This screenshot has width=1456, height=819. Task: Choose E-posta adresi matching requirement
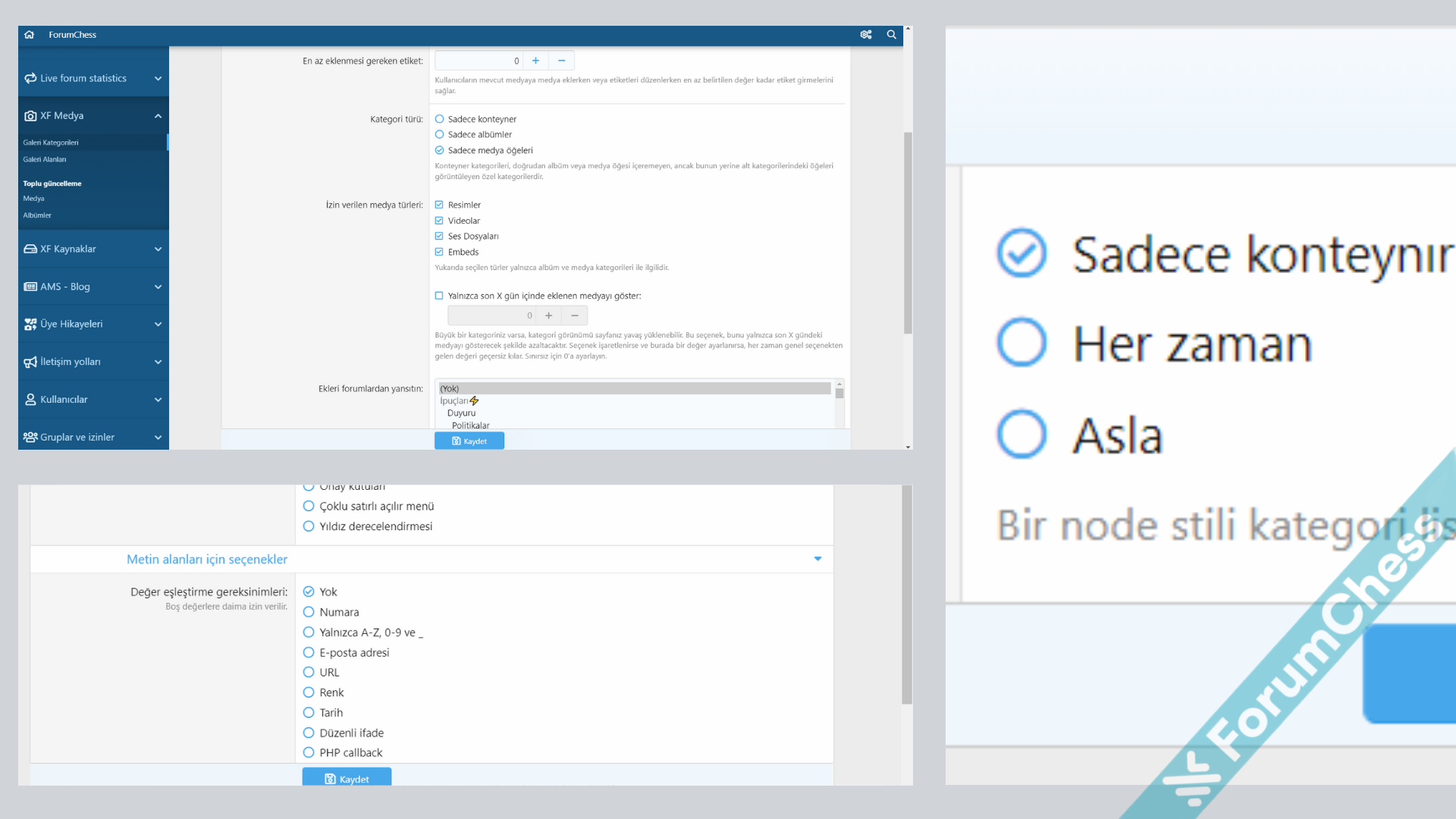[x=309, y=652]
